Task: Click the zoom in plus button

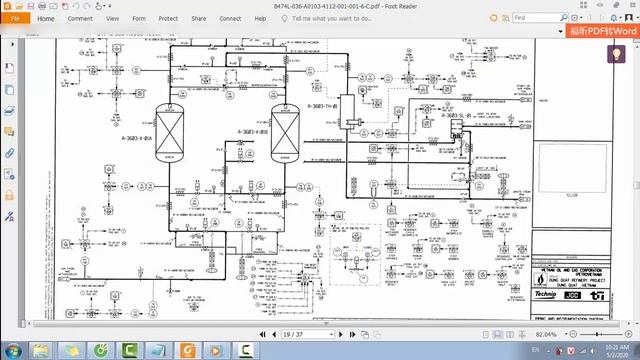Action: [x=629, y=334]
